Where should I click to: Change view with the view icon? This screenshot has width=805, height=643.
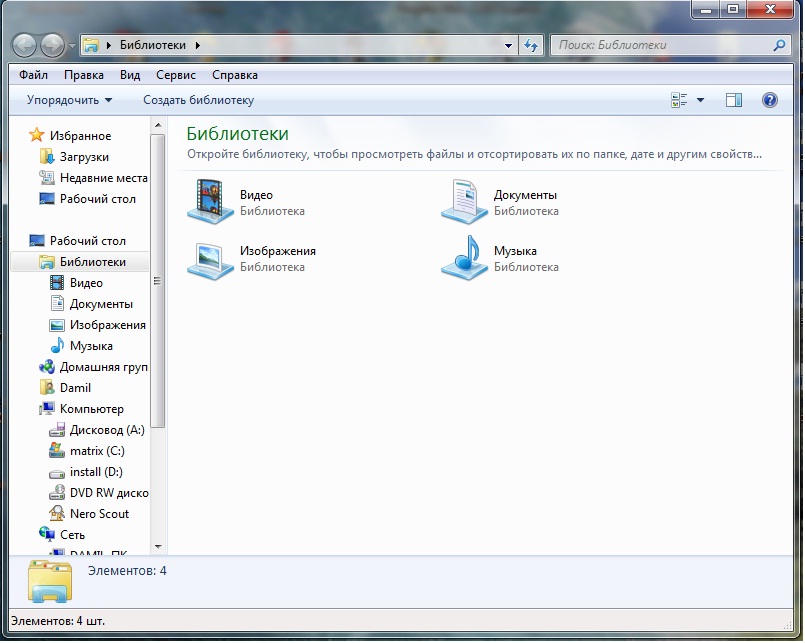tap(679, 100)
